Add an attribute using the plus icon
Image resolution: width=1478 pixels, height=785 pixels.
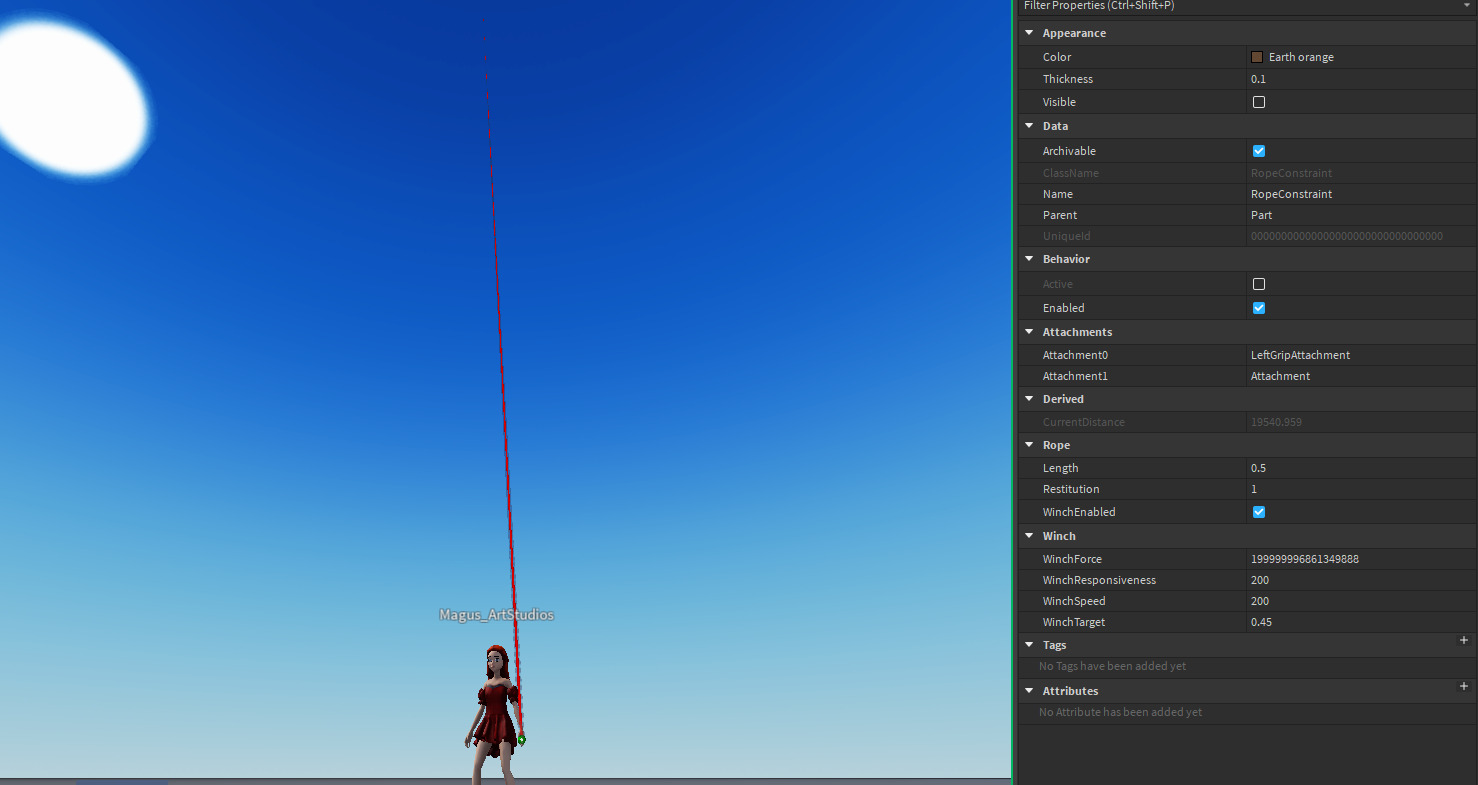1463,687
